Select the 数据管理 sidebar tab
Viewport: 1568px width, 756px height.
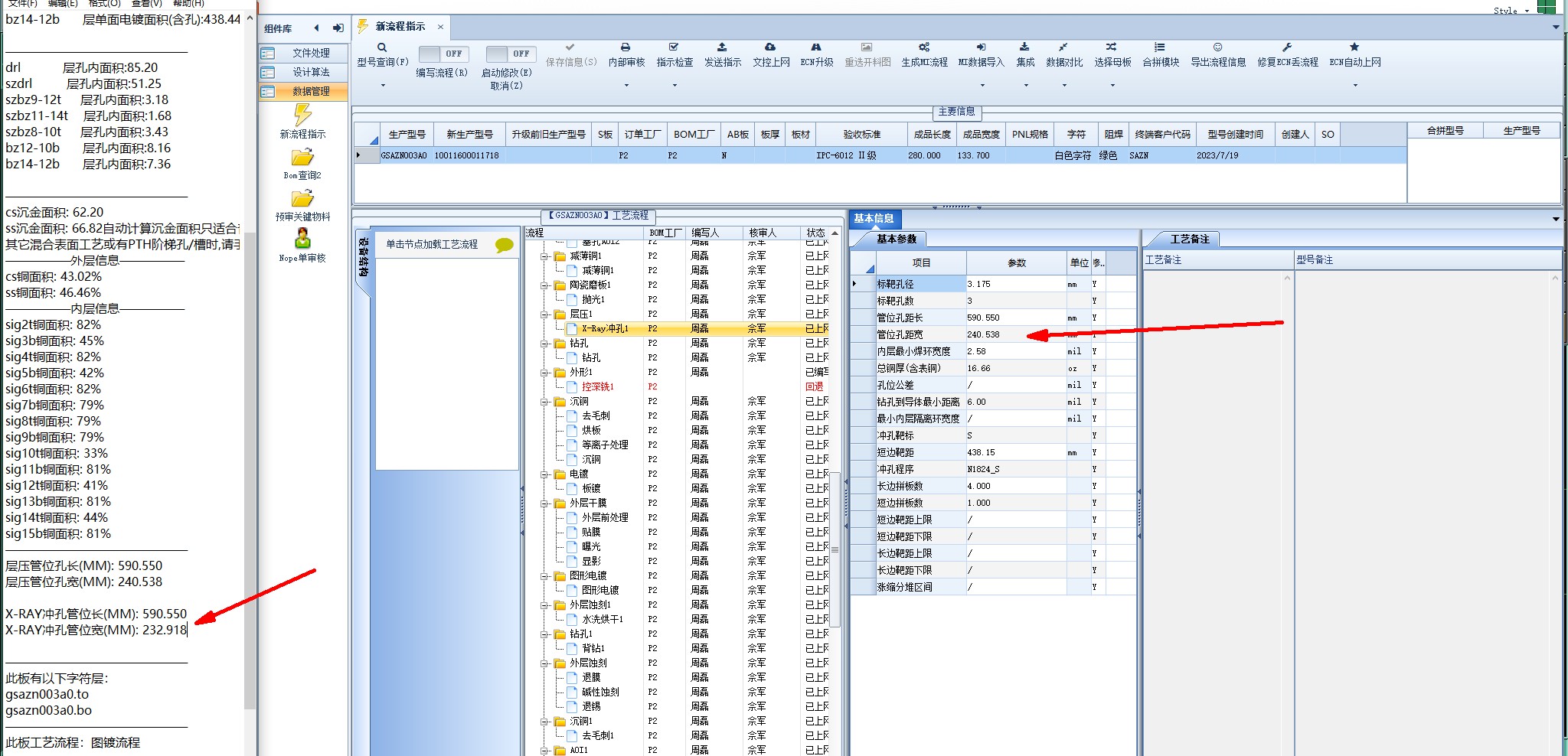303,91
